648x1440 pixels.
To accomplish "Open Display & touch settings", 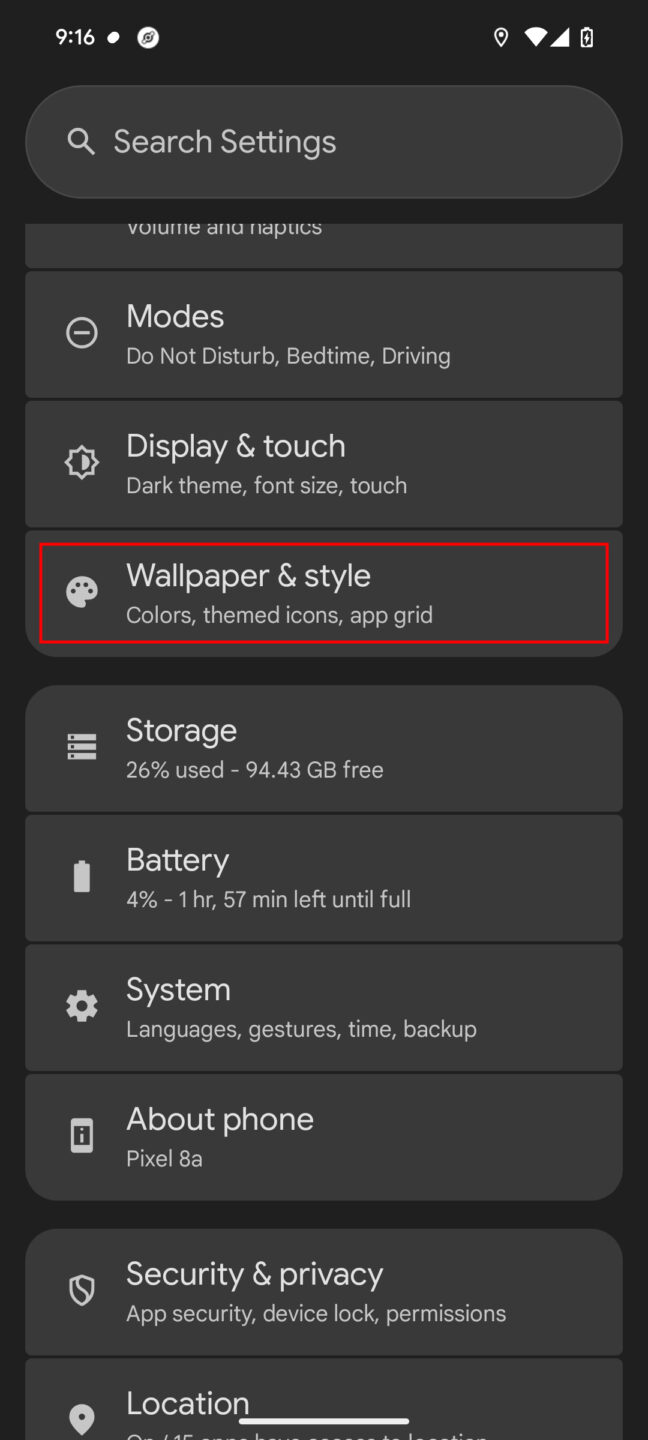I will pyautogui.click(x=324, y=463).
